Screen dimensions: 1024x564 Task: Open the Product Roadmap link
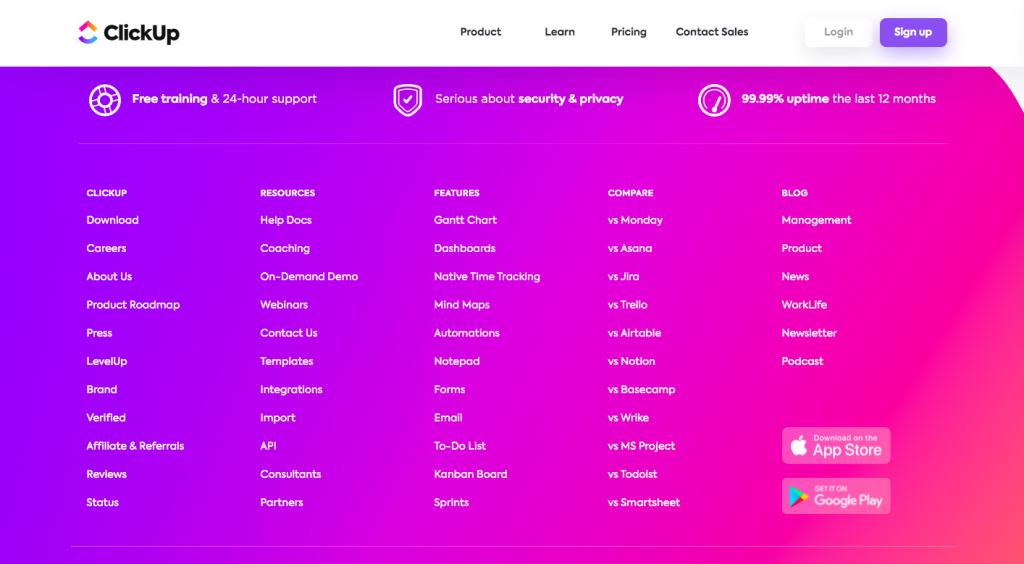tap(133, 305)
